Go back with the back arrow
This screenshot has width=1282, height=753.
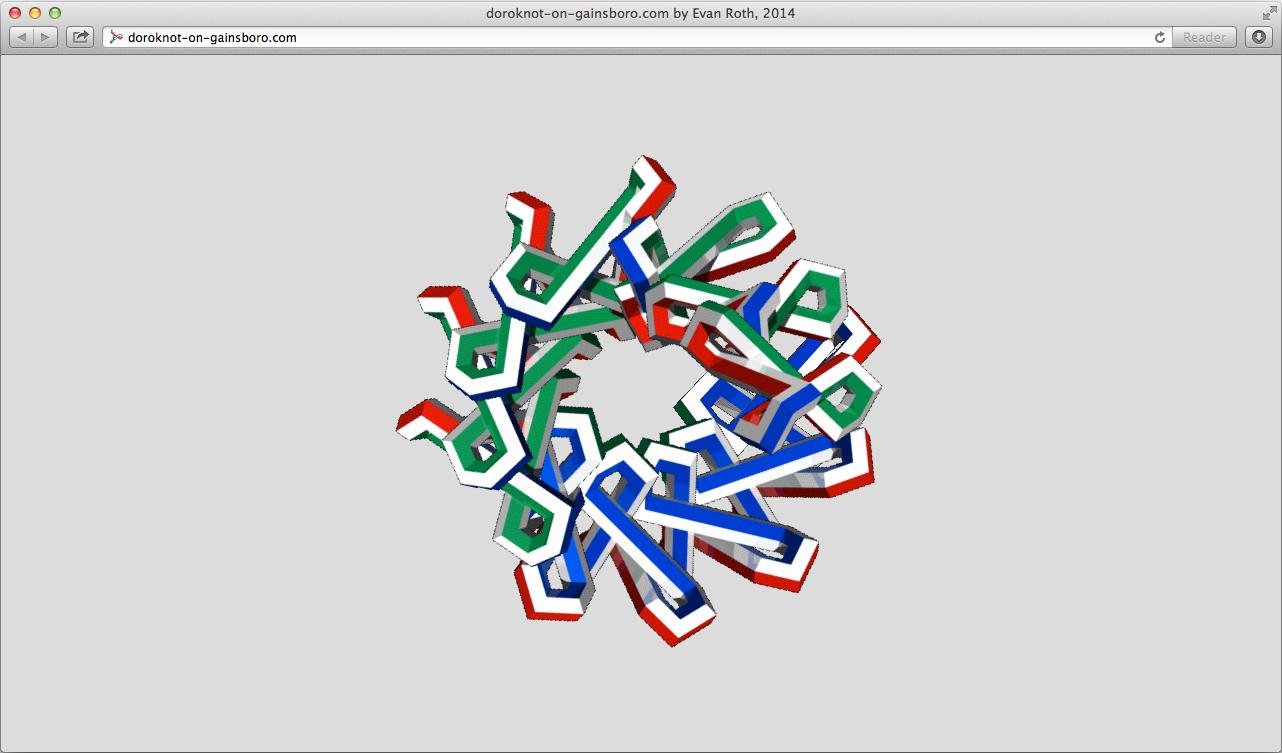(22, 37)
